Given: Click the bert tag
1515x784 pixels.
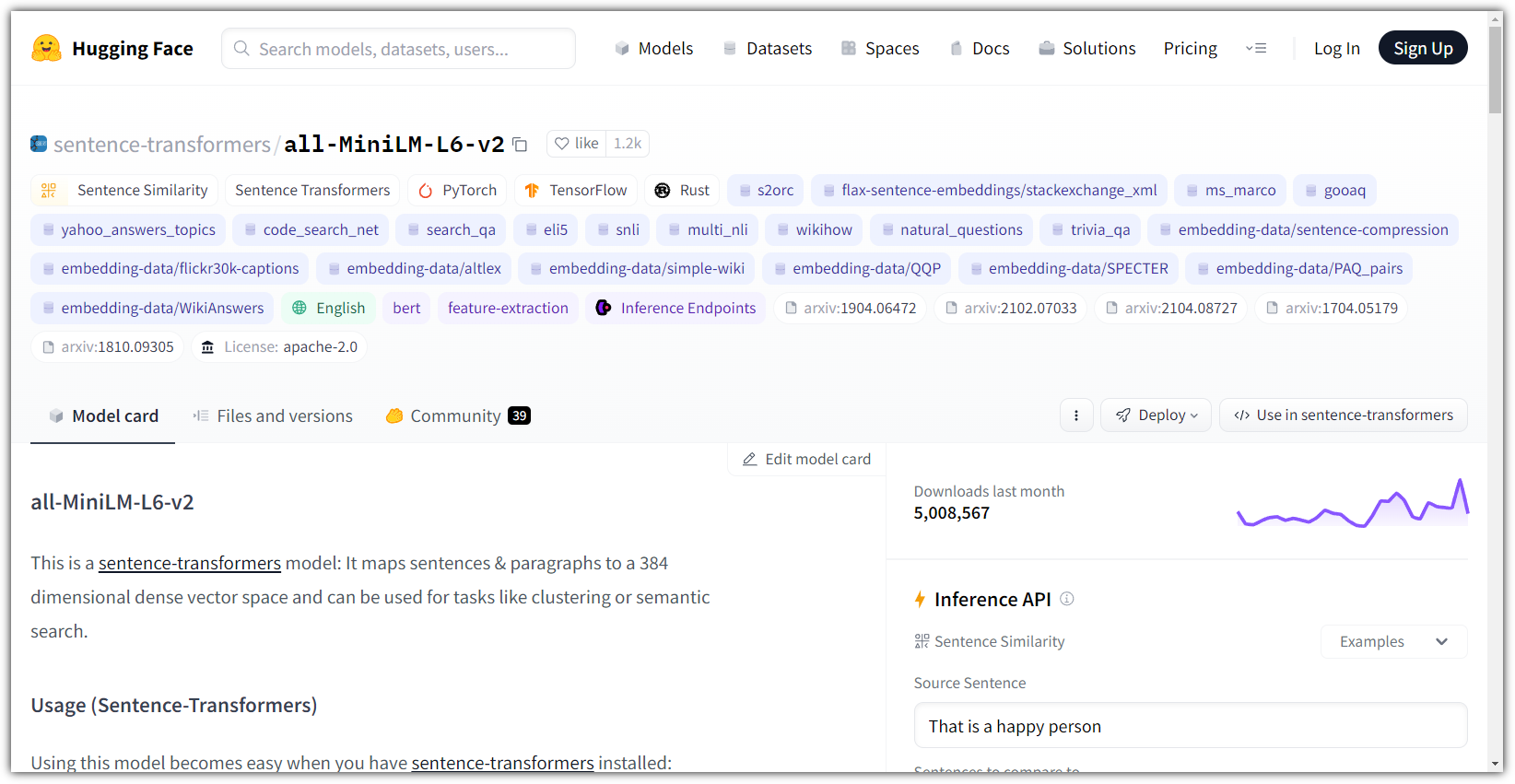Looking at the screenshot, I should click(406, 308).
